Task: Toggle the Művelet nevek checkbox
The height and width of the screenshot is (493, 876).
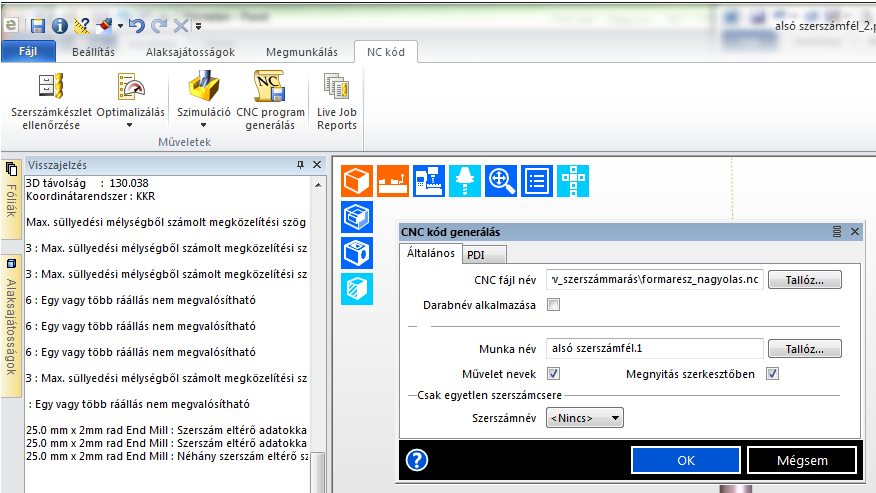Action: coord(553,373)
